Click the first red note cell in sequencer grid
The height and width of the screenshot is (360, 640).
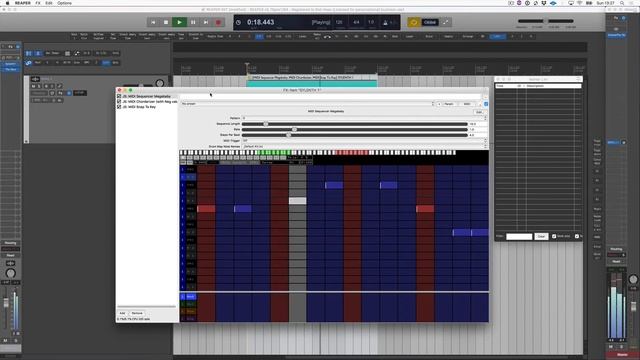pos(206,209)
